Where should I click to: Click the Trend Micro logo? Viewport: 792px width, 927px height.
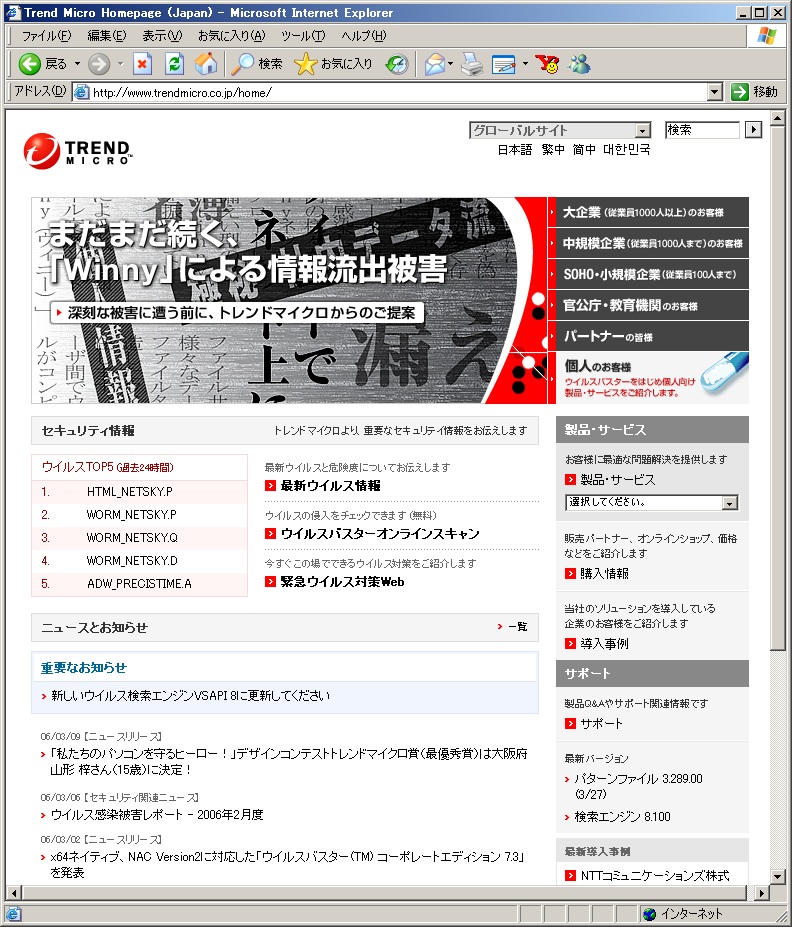pos(77,151)
